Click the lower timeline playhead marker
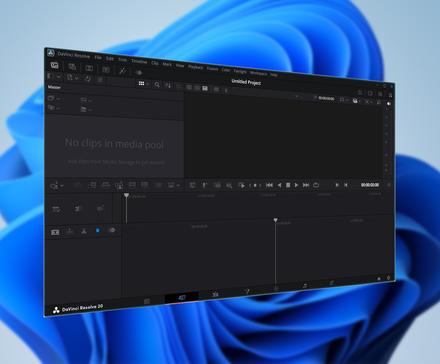This screenshot has height=364, width=440. click(x=276, y=220)
